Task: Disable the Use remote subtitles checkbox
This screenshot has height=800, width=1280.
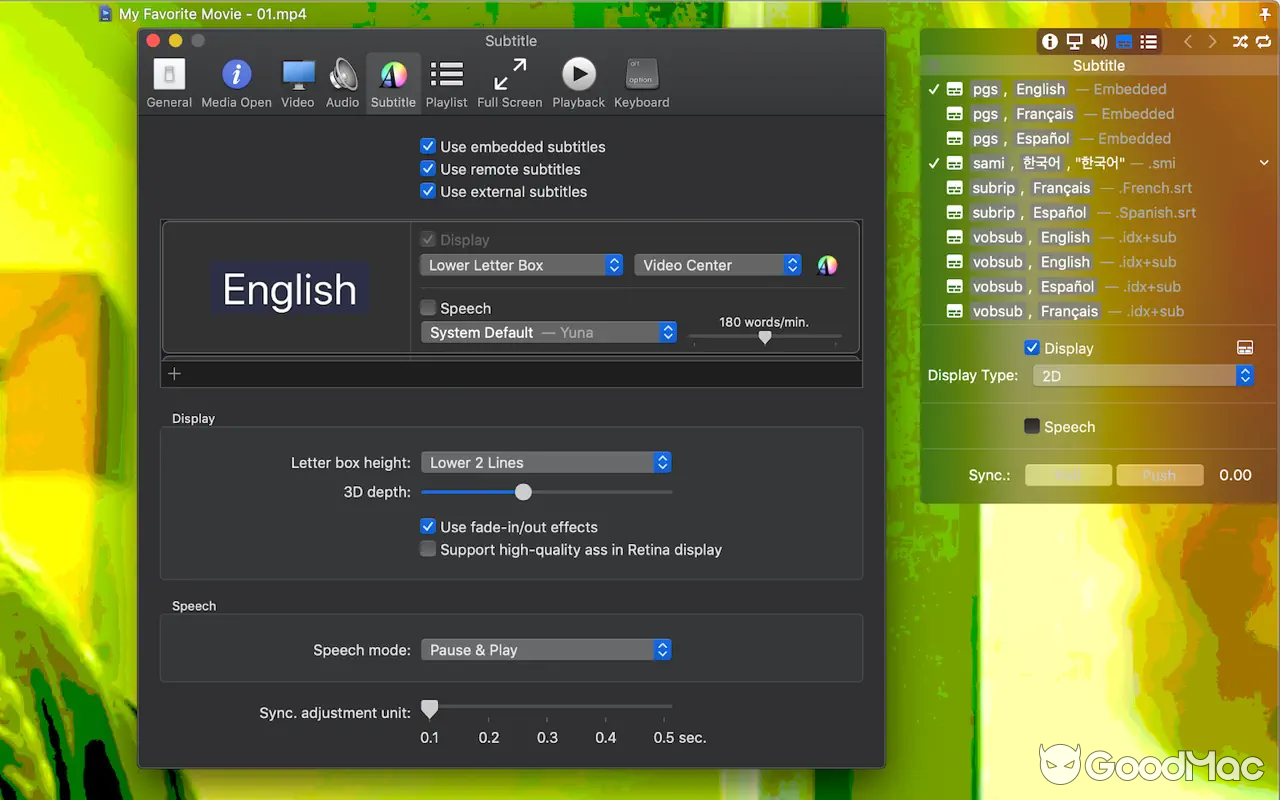Action: point(428,169)
